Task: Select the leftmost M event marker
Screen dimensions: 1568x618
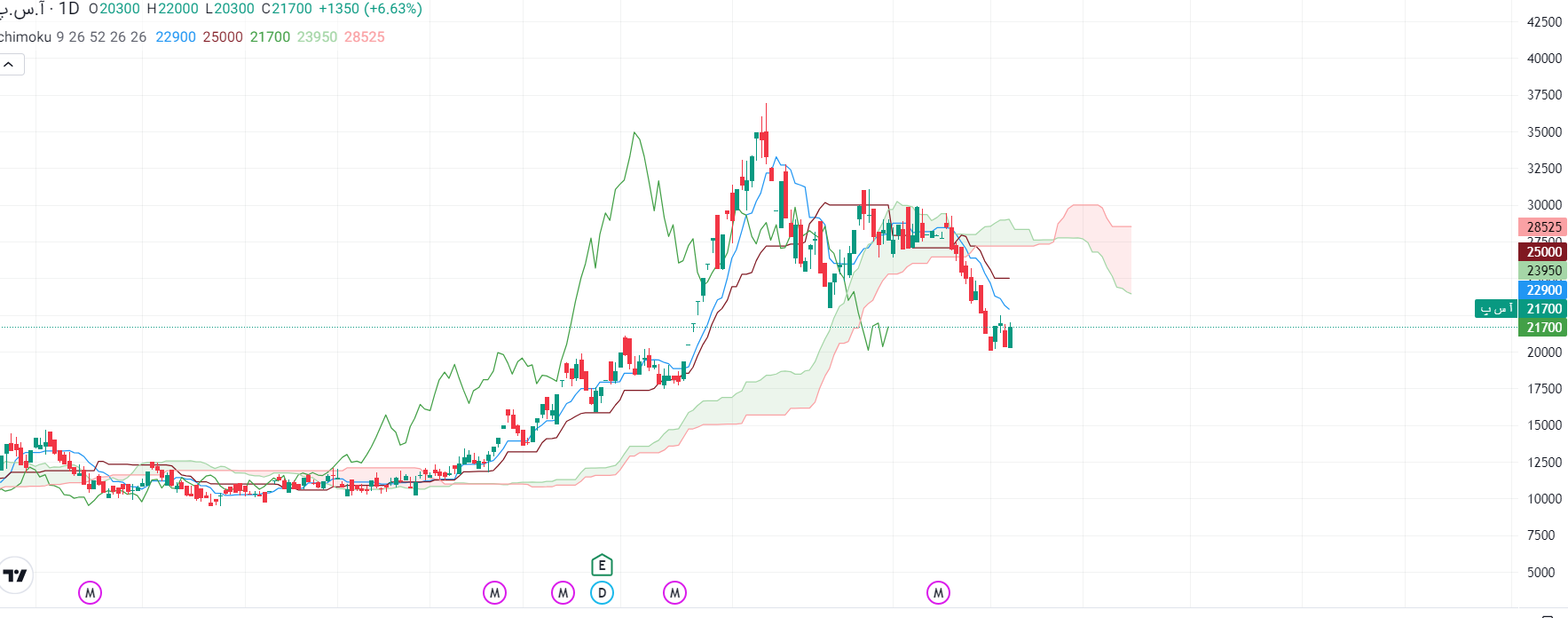Action: click(90, 593)
